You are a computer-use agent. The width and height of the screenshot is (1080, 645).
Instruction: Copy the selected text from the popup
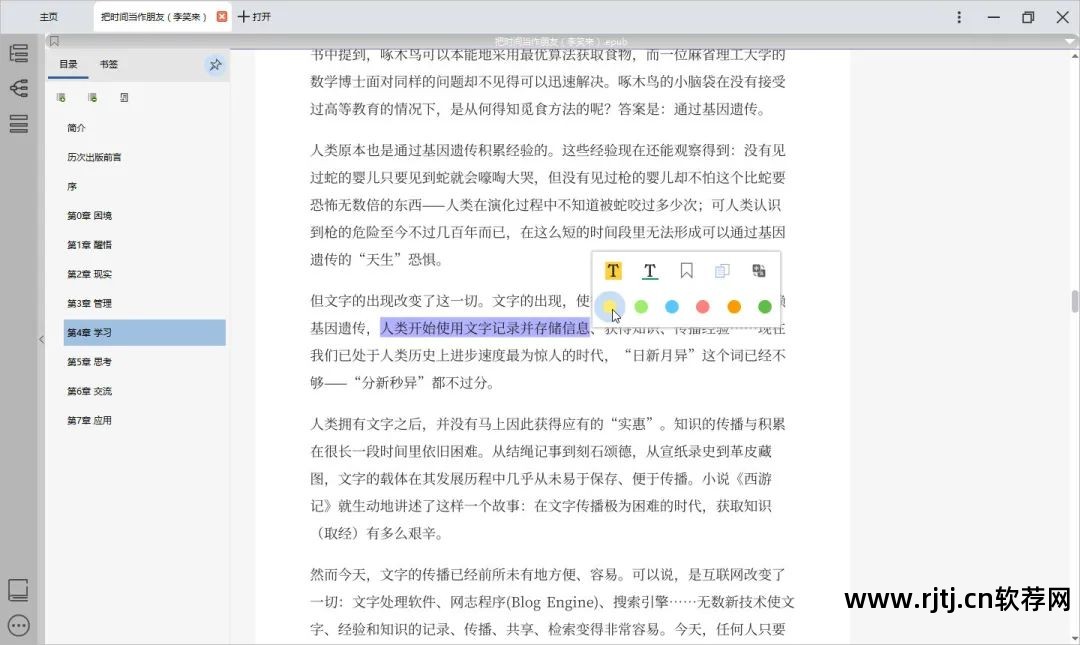(x=723, y=270)
